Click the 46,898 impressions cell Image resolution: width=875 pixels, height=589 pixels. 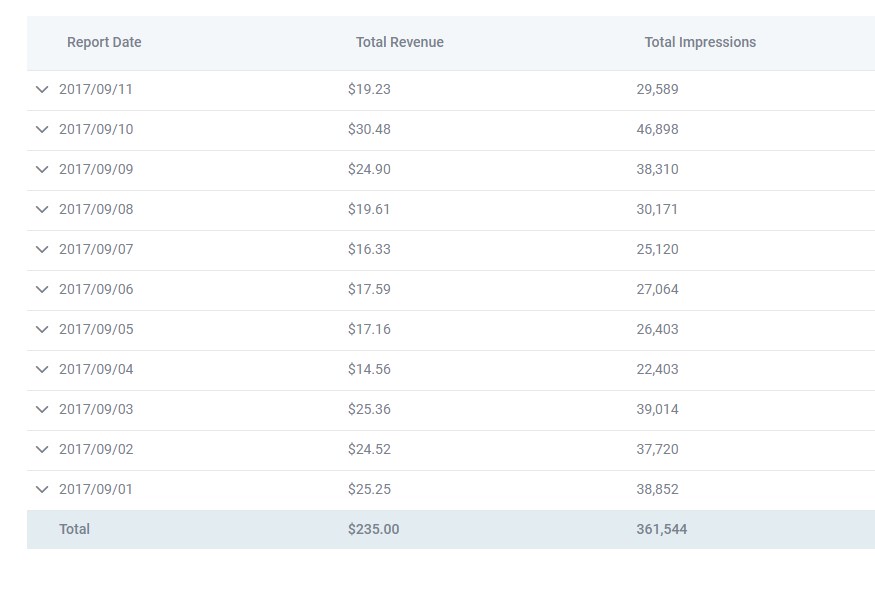tap(657, 129)
